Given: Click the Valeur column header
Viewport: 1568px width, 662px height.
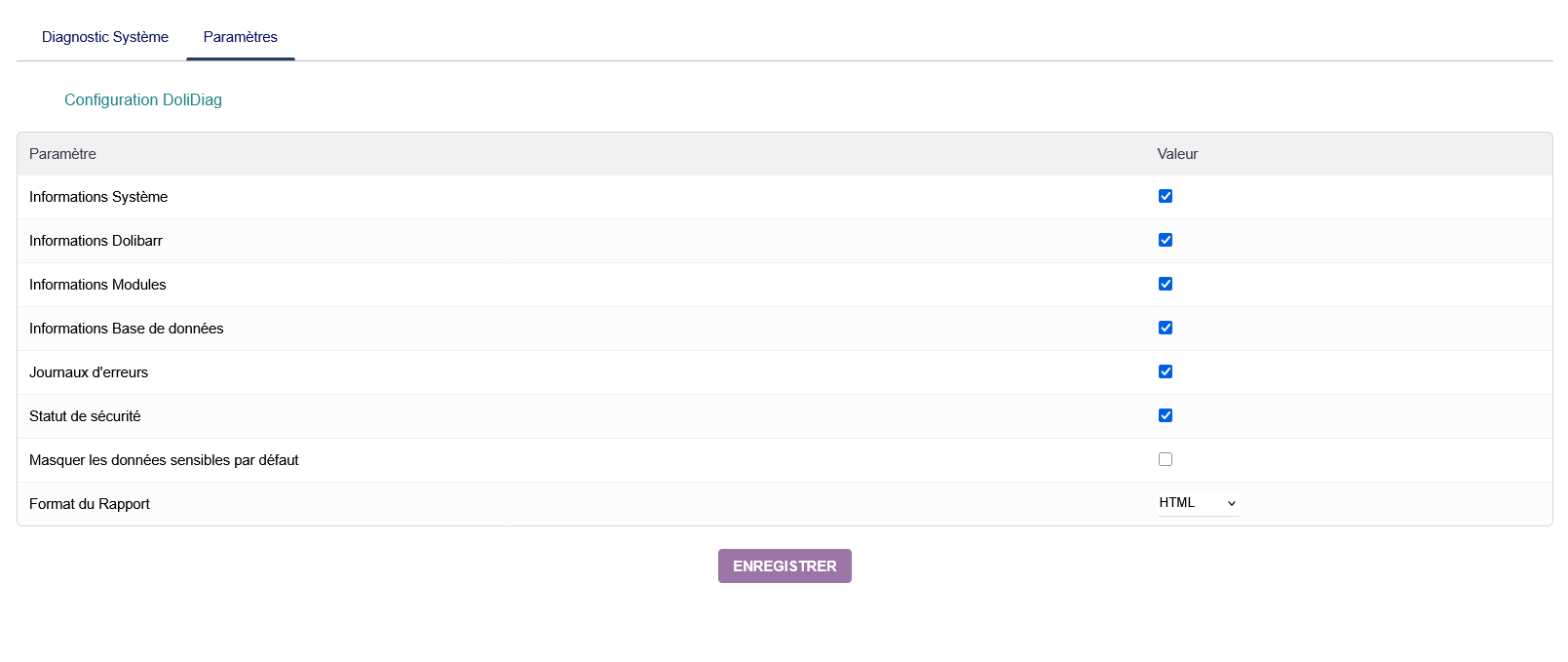Looking at the screenshot, I should click(x=1177, y=154).
